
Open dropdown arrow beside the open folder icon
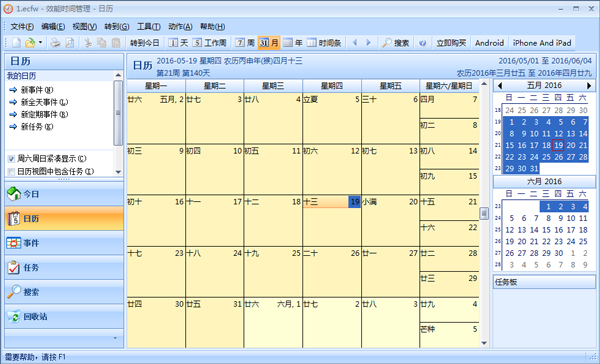point(40,43)
